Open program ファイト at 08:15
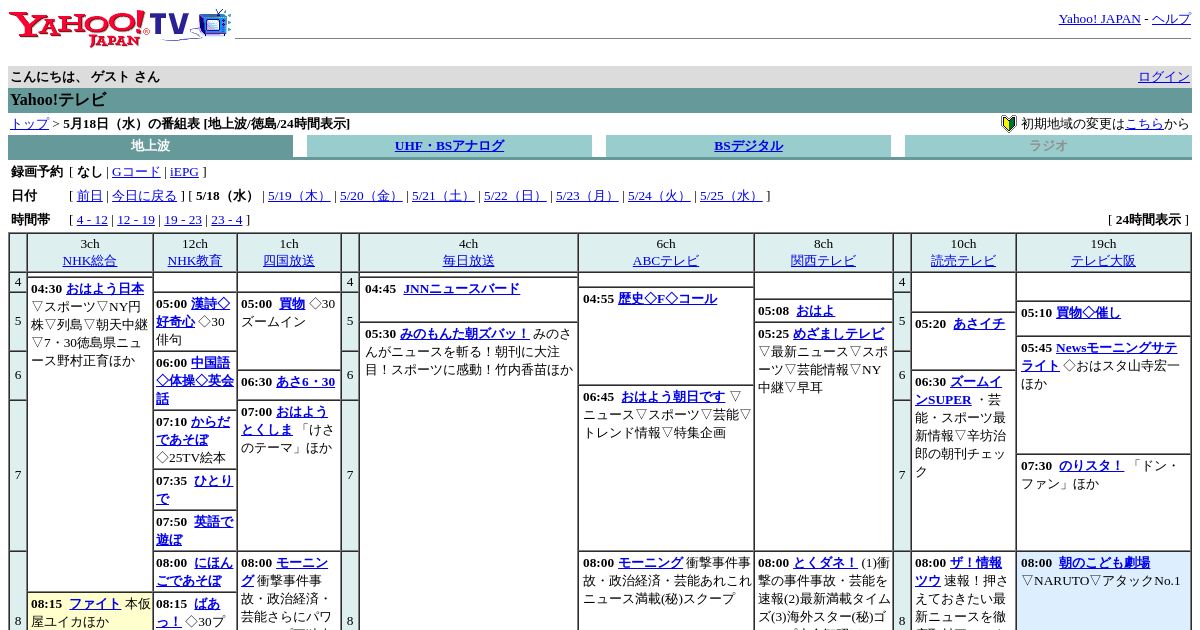This screenshot has width=1200, height=630. 95,604
